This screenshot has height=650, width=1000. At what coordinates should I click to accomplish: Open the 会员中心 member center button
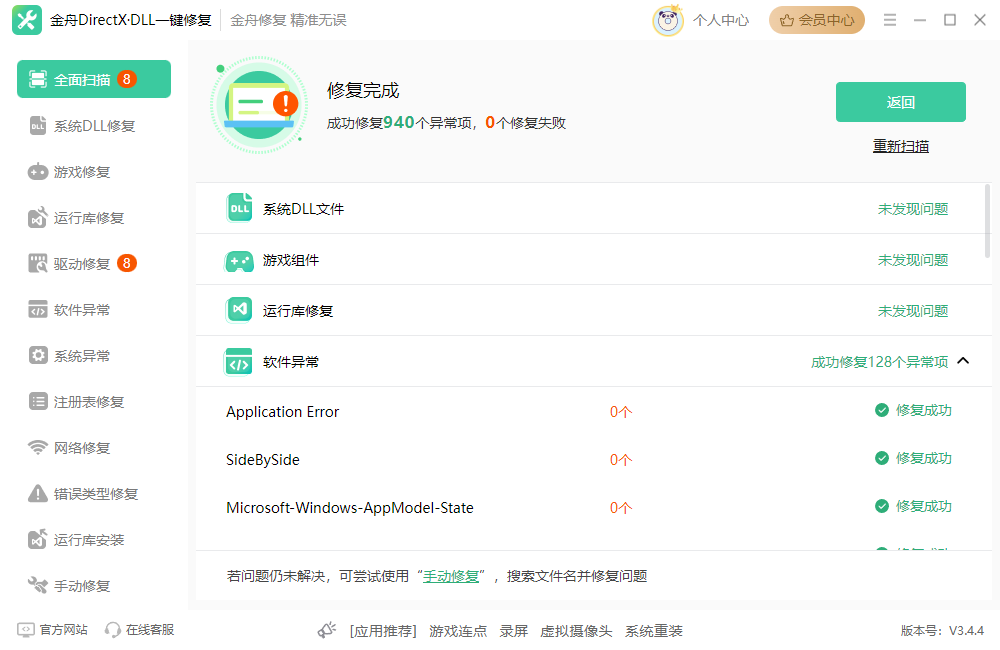point(816,20)
